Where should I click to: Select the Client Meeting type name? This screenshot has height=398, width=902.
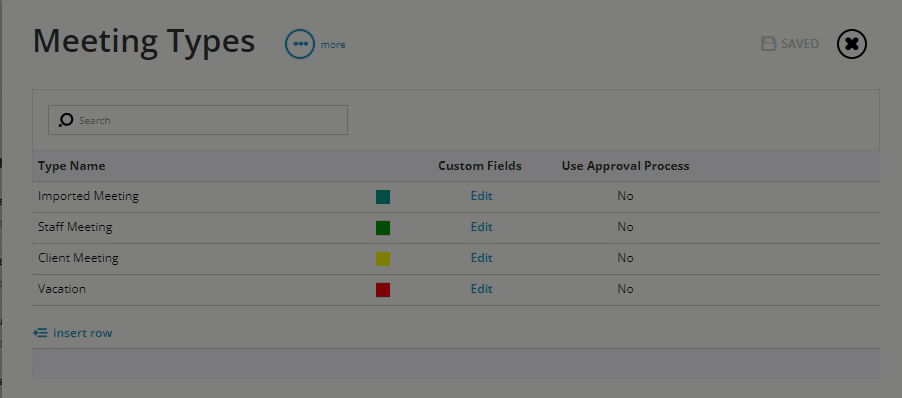tap(78, 258)
